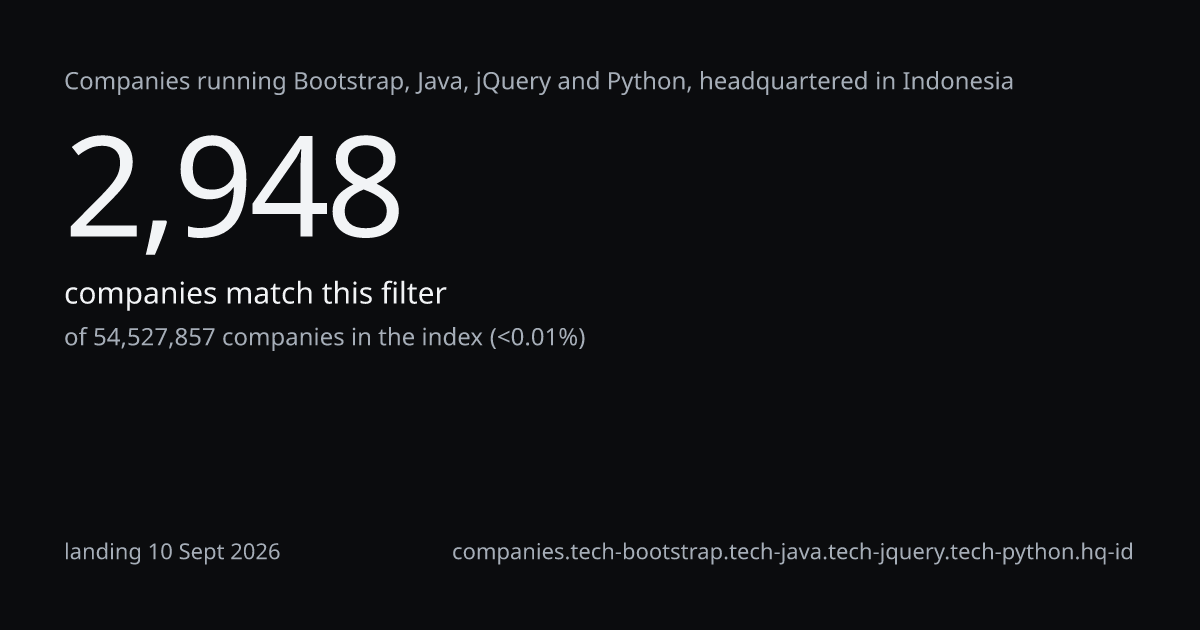
Task: Click the 10 Sept 2026 date
Action: [x=214, y=552]
